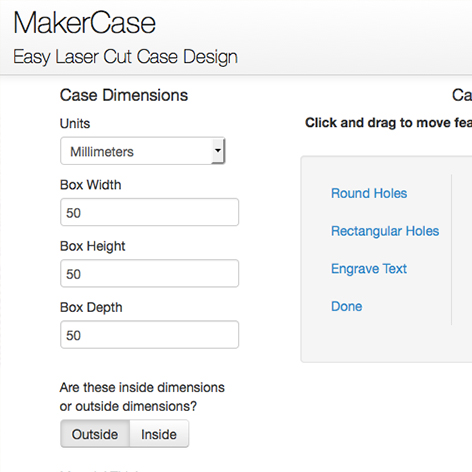Click the Case Dimensions heading

click(124, 95)
